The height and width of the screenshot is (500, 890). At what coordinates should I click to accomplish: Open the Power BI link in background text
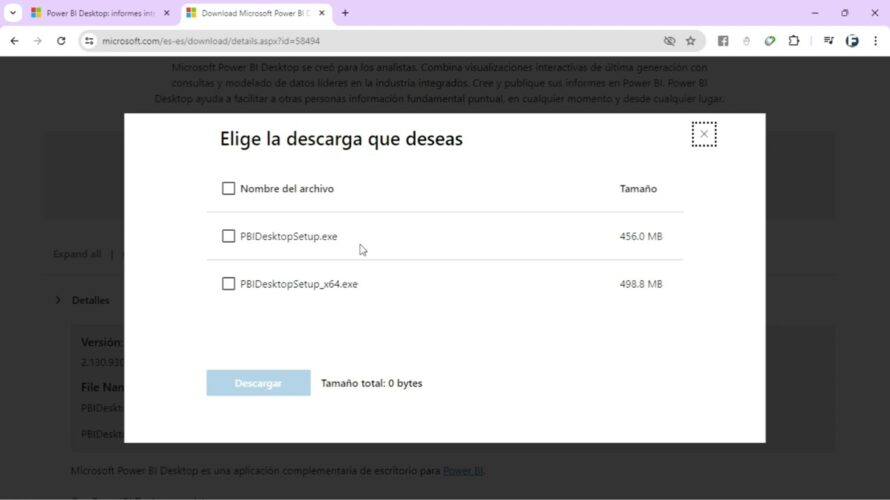(463, 470)
